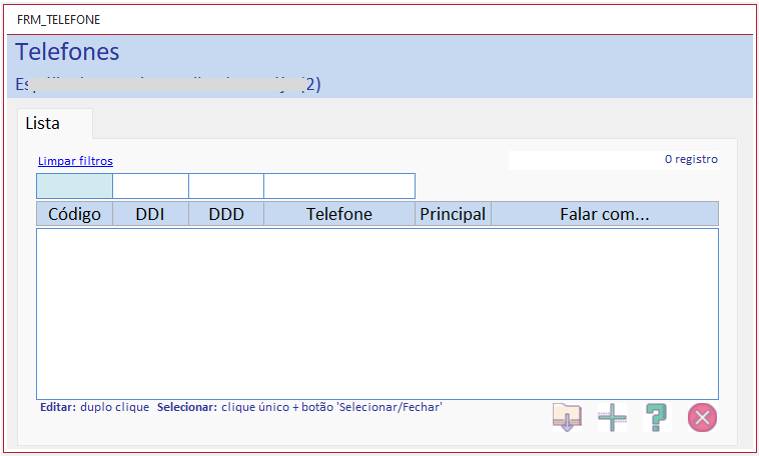Click the Selecionar: clique único hint text
The image size is (759, 456).
(300, 407)
